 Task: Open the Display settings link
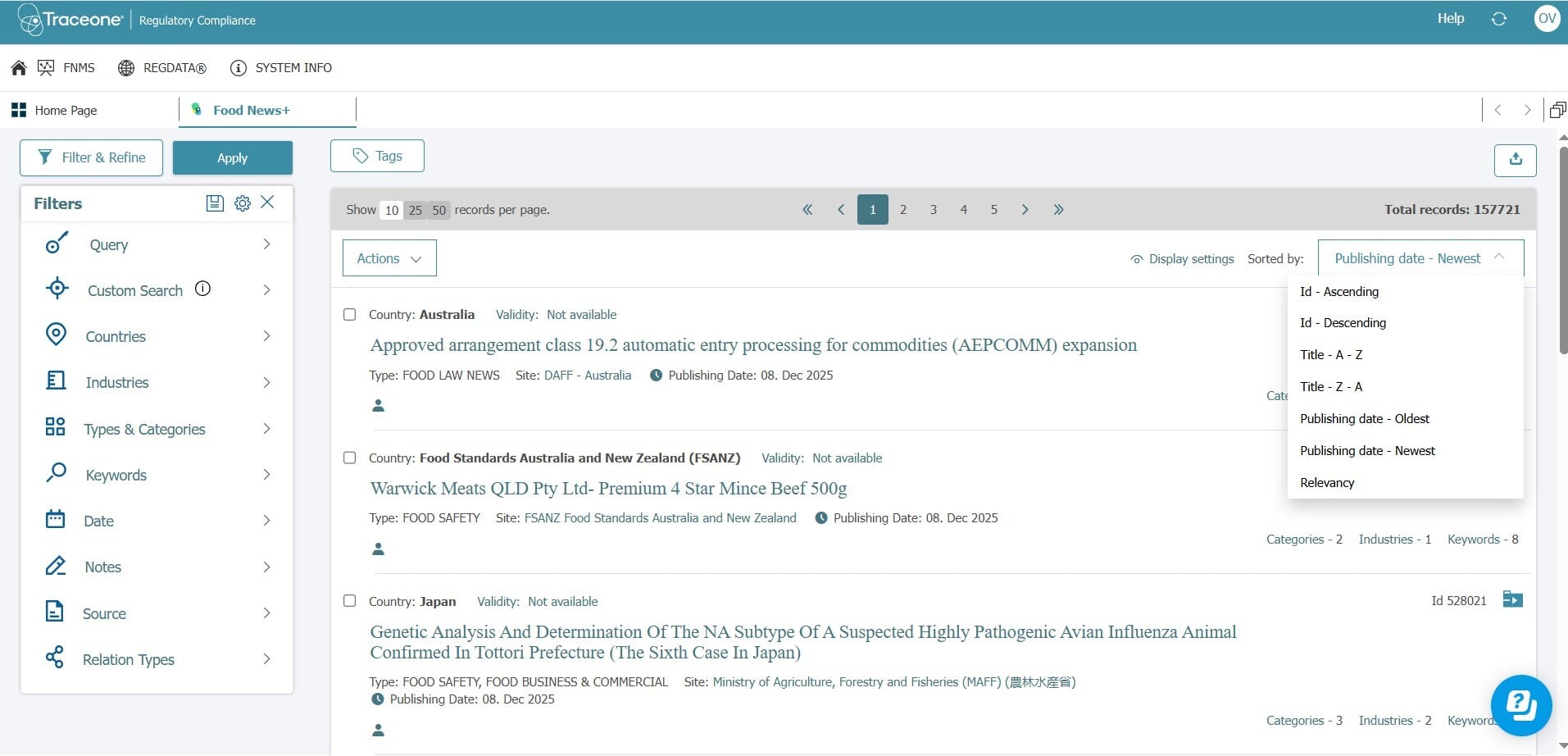pyautogui.click(x=1182, y=259)
